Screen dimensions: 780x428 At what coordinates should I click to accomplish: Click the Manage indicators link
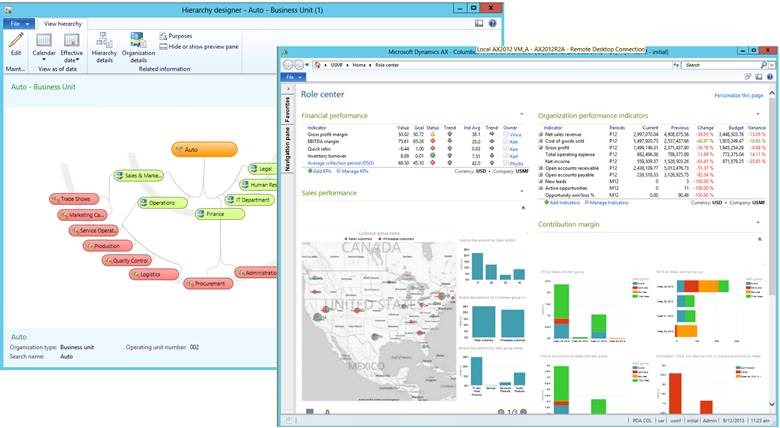tap(606, 203)
